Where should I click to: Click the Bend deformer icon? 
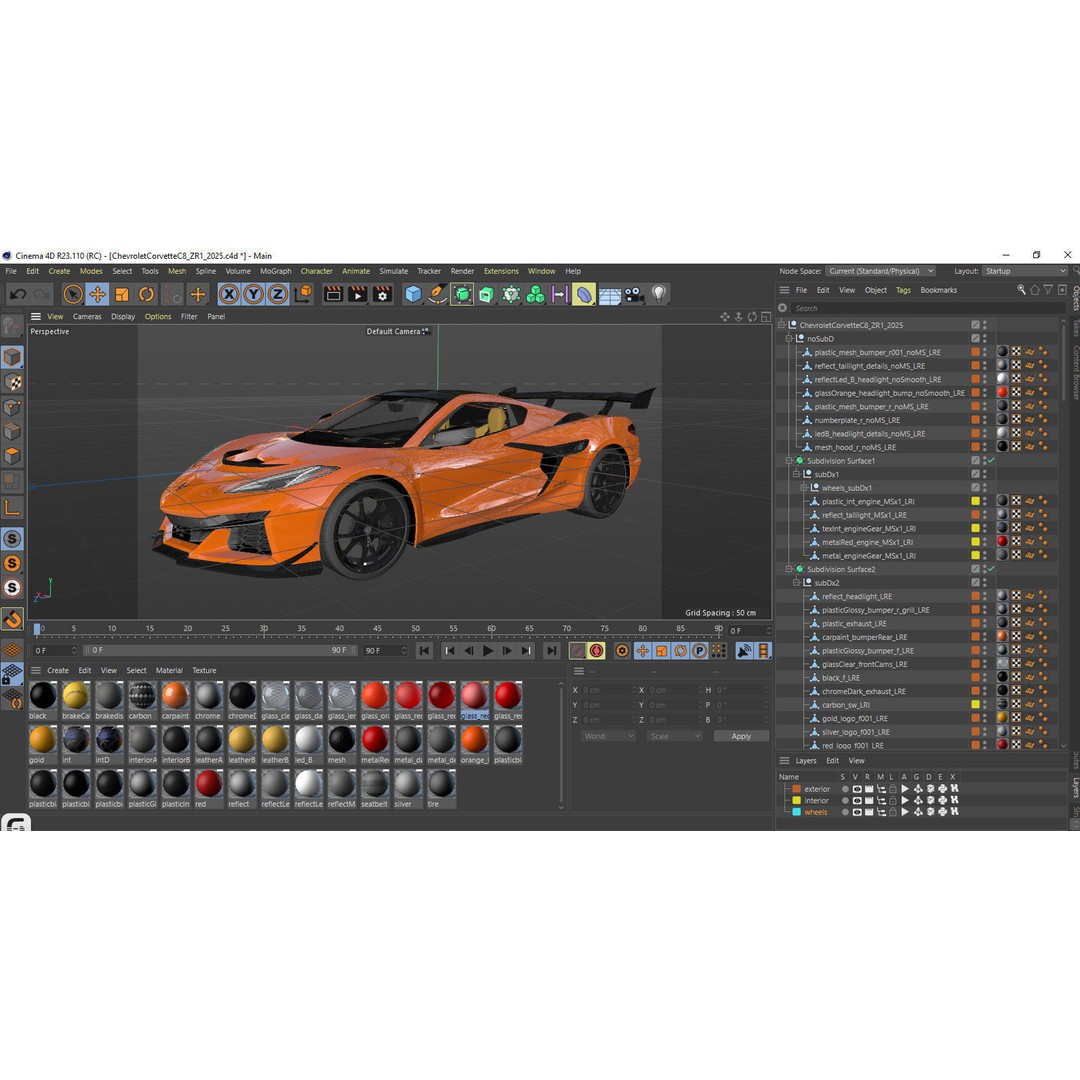pos(583,295)
